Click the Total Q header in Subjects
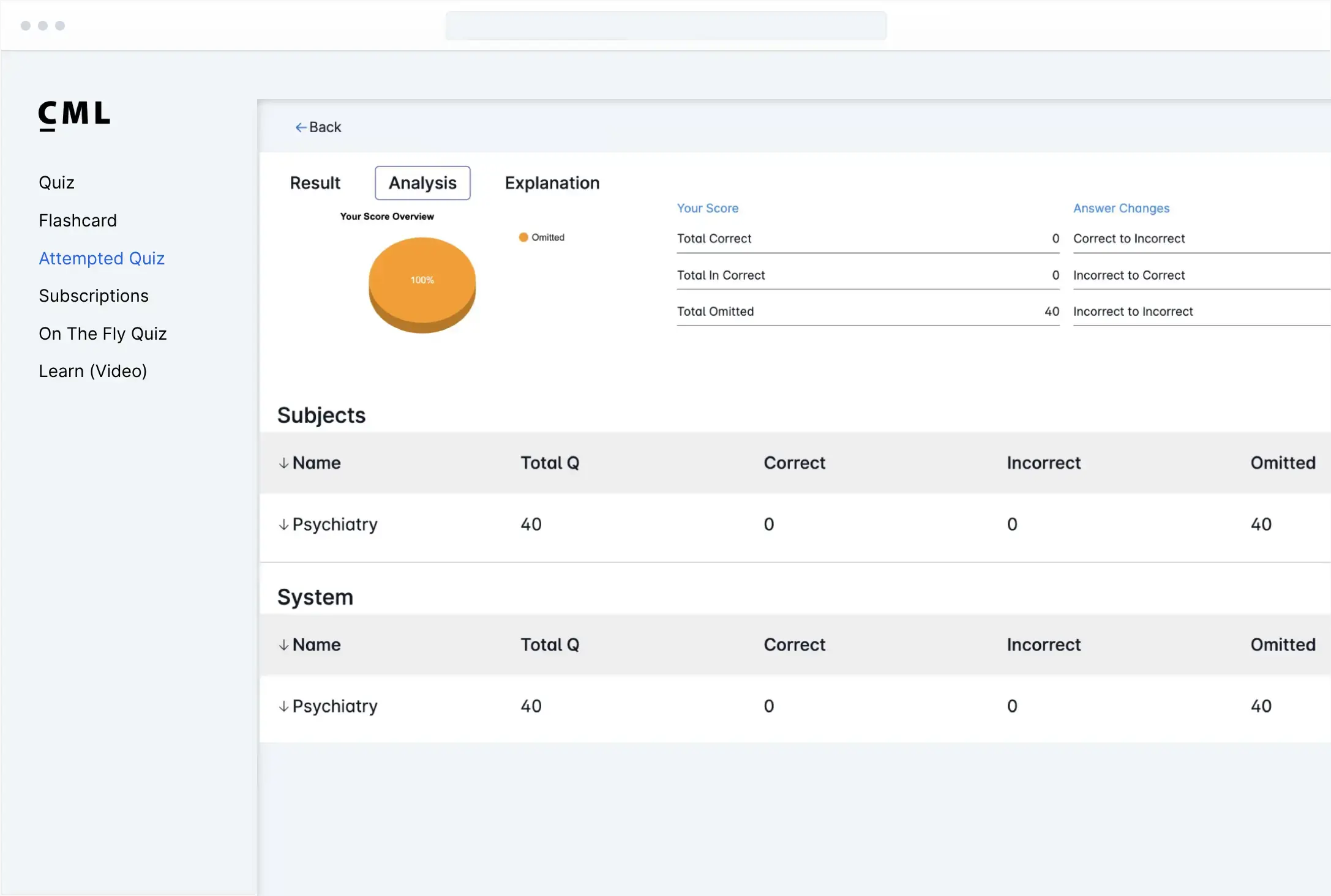Screen dimensions: 1331x896 [549, 463]
